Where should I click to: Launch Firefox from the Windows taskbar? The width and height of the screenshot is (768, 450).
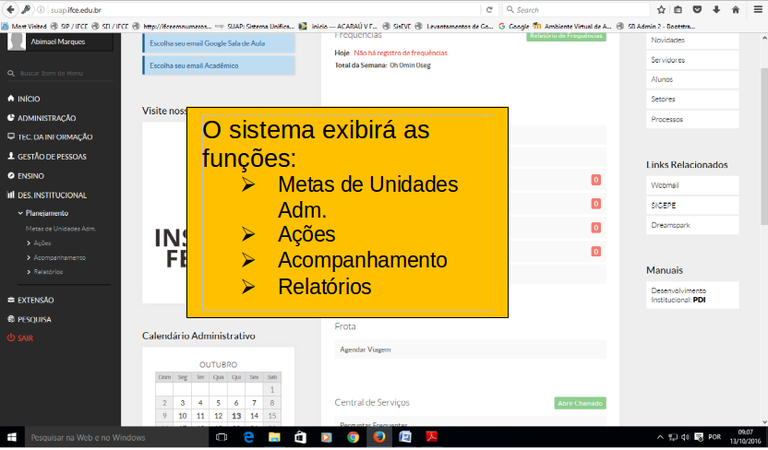[x=379, y=437]
